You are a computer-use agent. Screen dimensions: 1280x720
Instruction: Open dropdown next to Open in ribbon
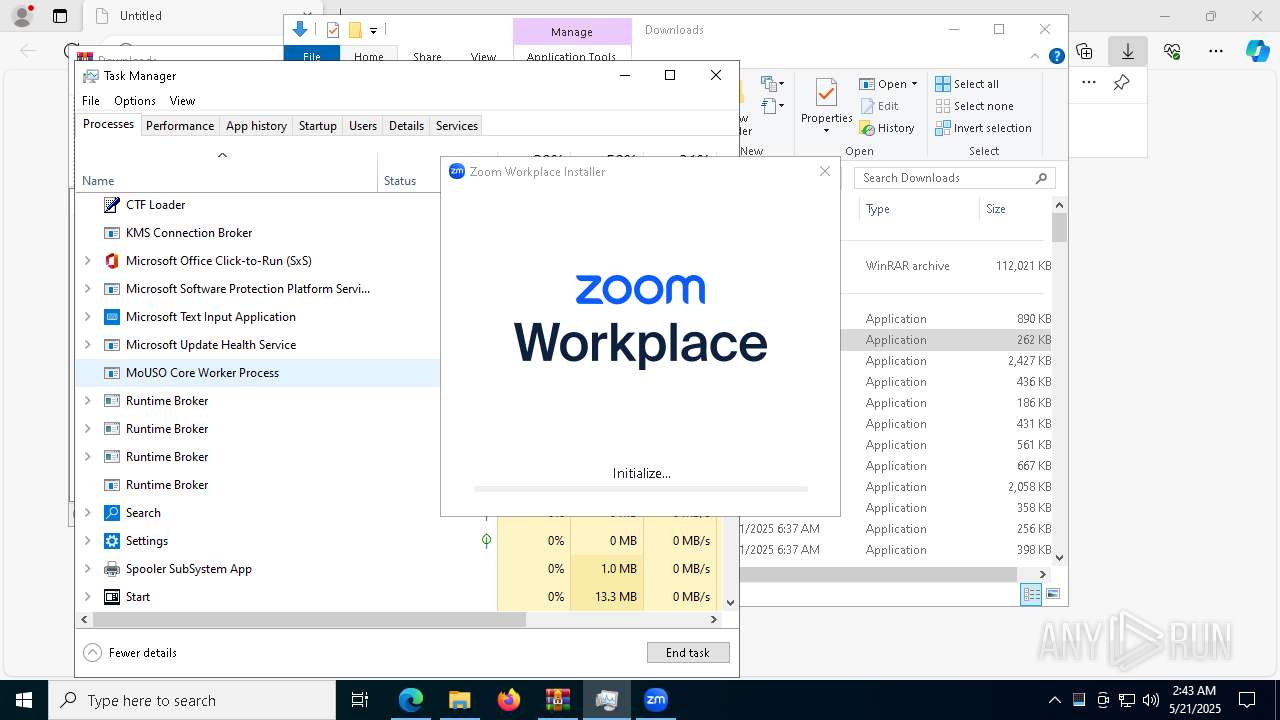[x=914, y=84]
